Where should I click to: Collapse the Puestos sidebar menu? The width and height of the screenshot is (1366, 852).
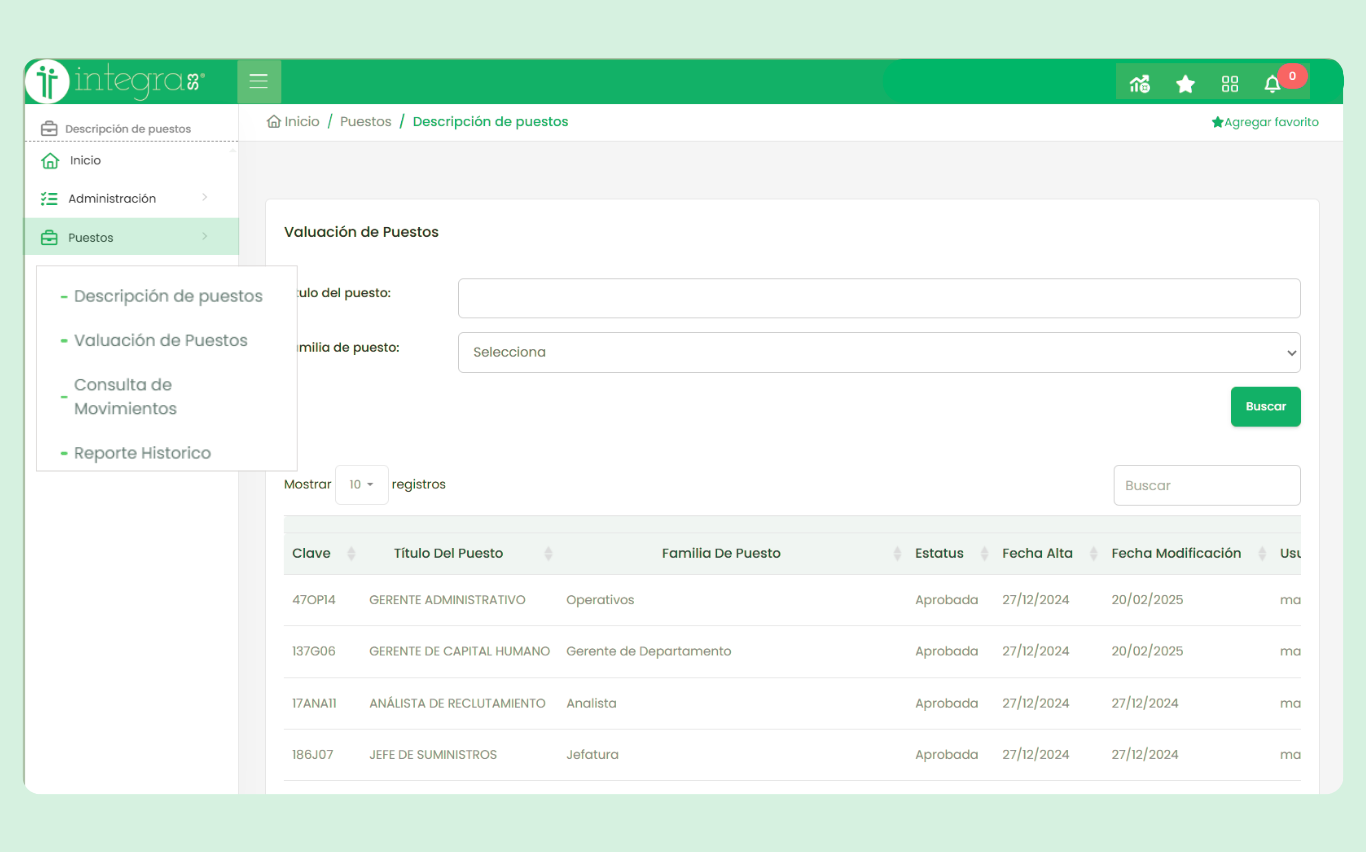(204, 237)
